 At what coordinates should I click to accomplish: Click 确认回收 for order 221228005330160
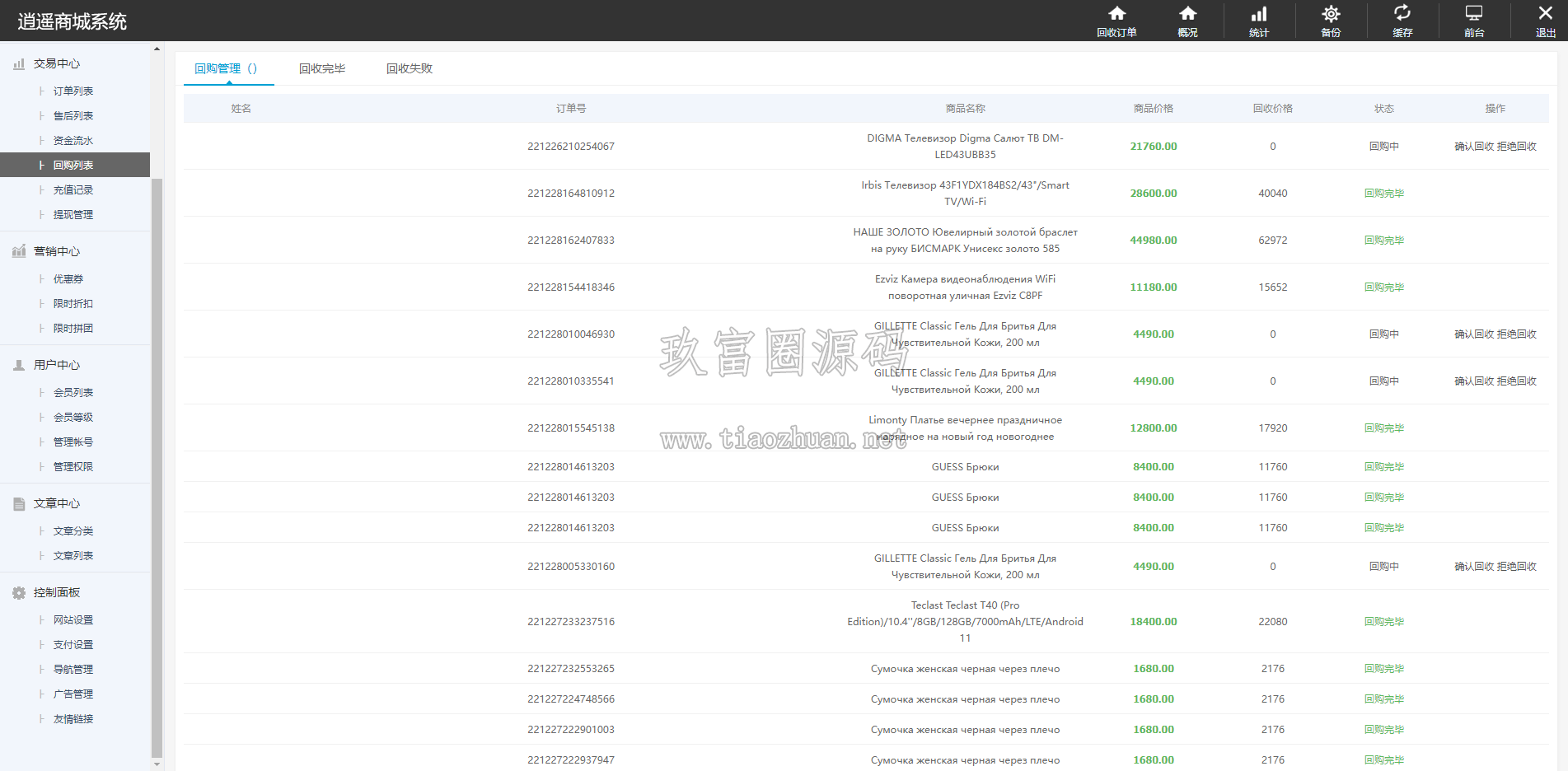(1474, 566)
